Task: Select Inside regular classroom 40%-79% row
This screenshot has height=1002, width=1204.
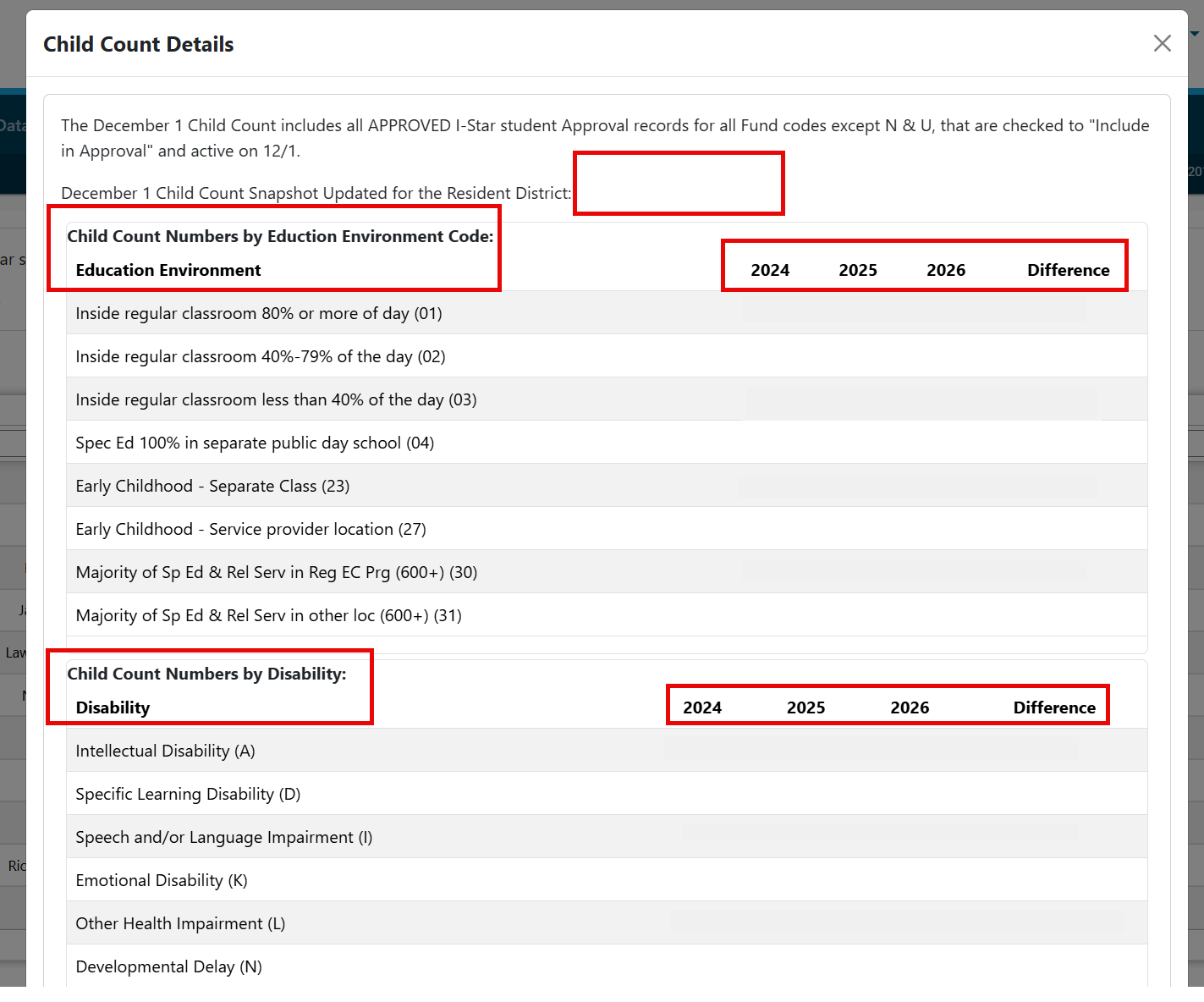Action: [261, 356]
